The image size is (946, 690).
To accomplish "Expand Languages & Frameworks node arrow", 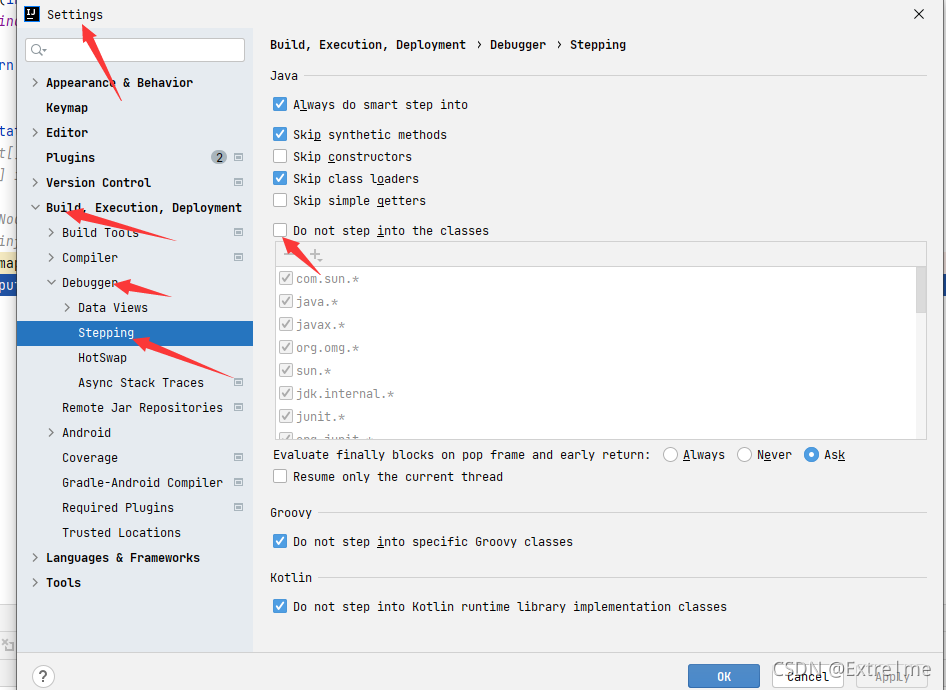I will coord(35,557).
